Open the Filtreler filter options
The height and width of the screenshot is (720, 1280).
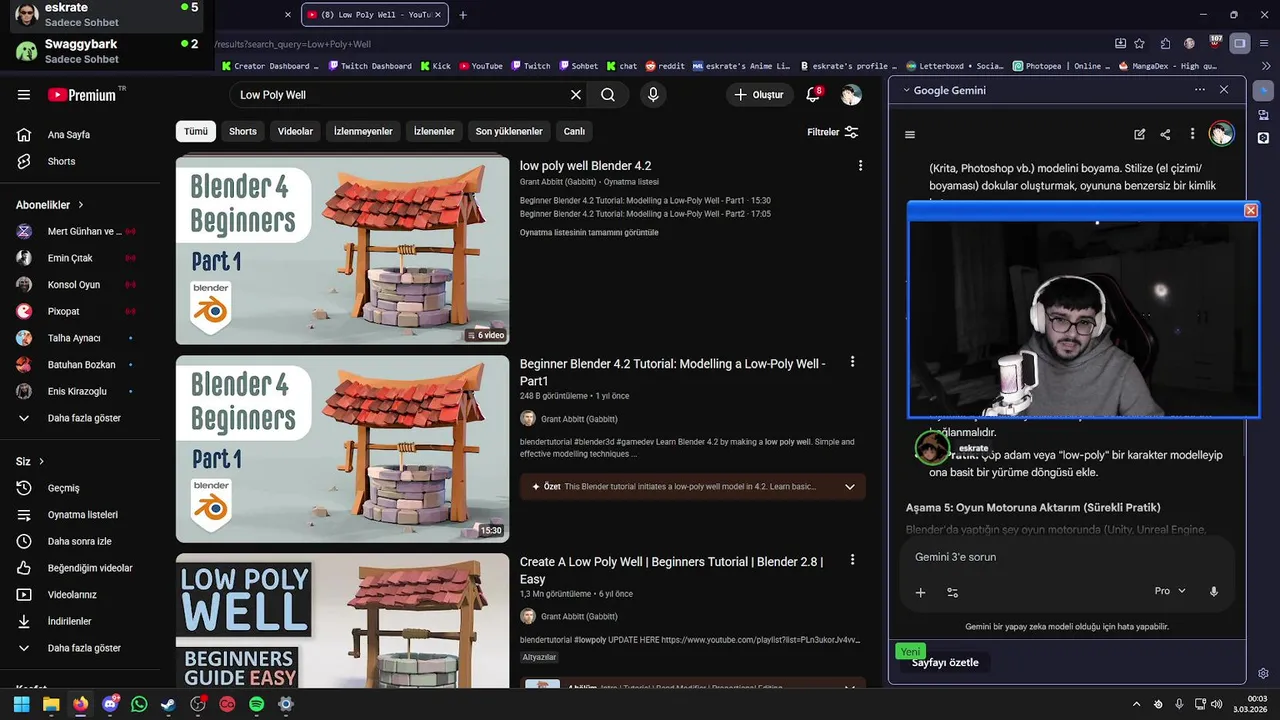tap(832, 132)
